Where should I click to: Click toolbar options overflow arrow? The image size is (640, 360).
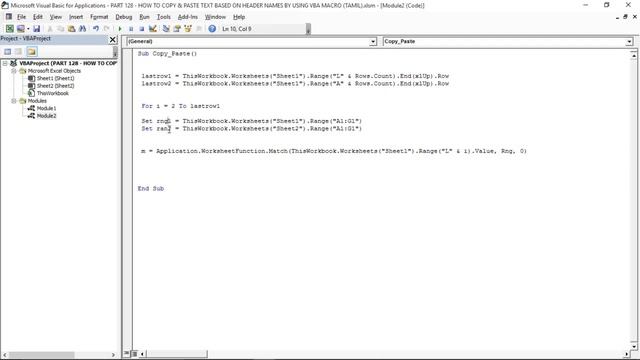(308, 29)
